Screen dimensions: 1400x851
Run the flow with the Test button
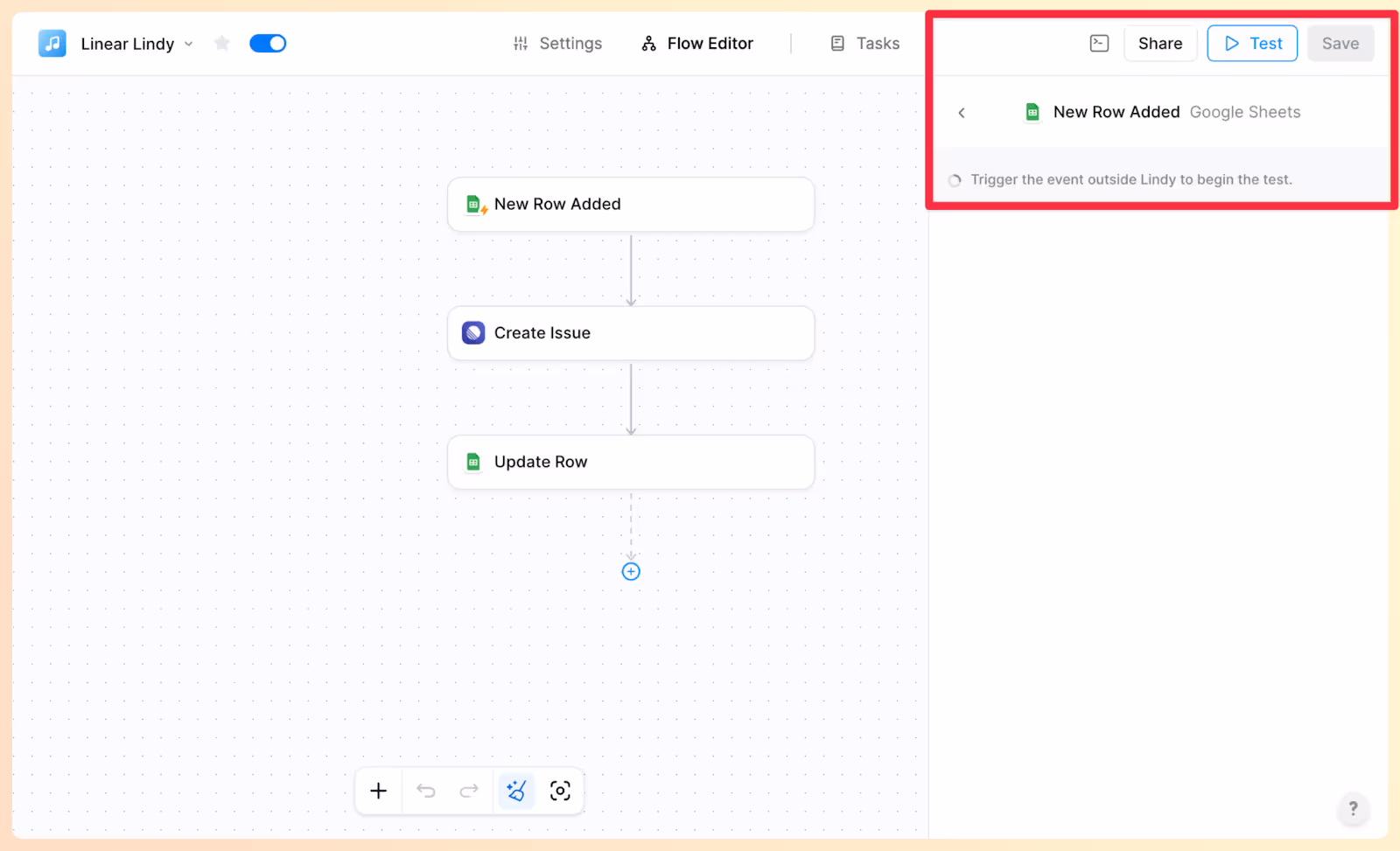1252,43
